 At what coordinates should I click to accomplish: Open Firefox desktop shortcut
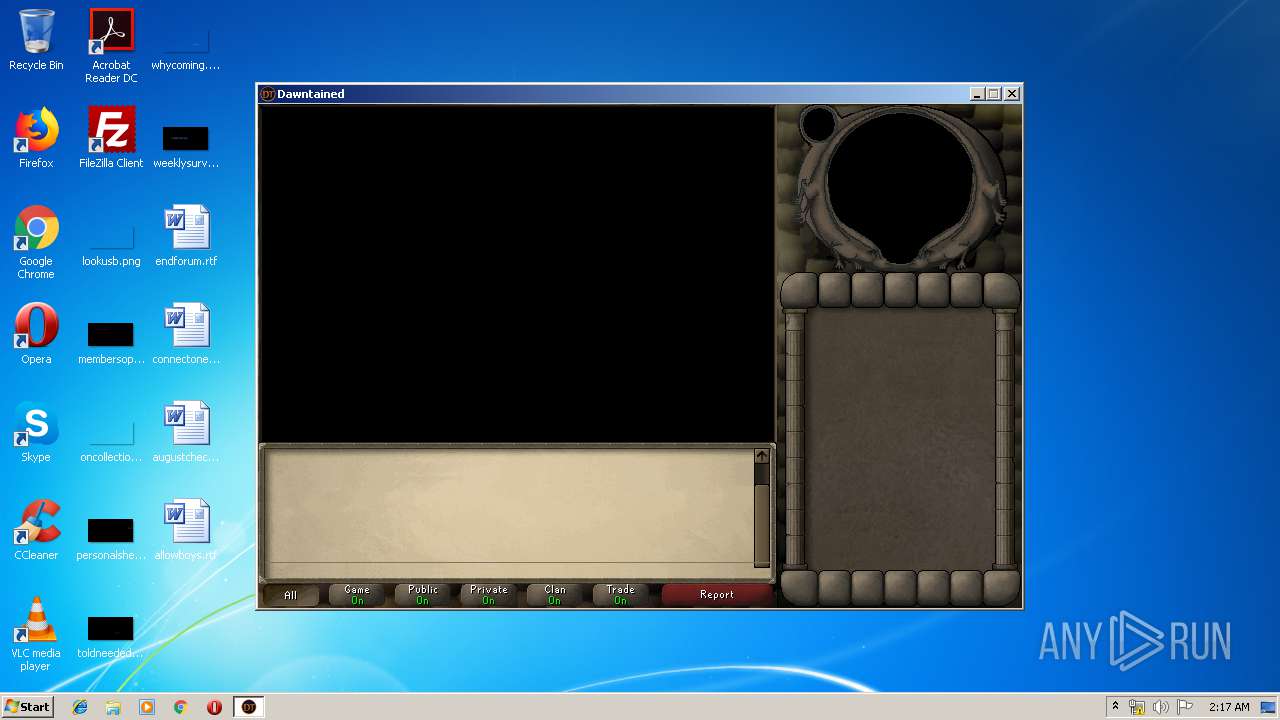36,137
